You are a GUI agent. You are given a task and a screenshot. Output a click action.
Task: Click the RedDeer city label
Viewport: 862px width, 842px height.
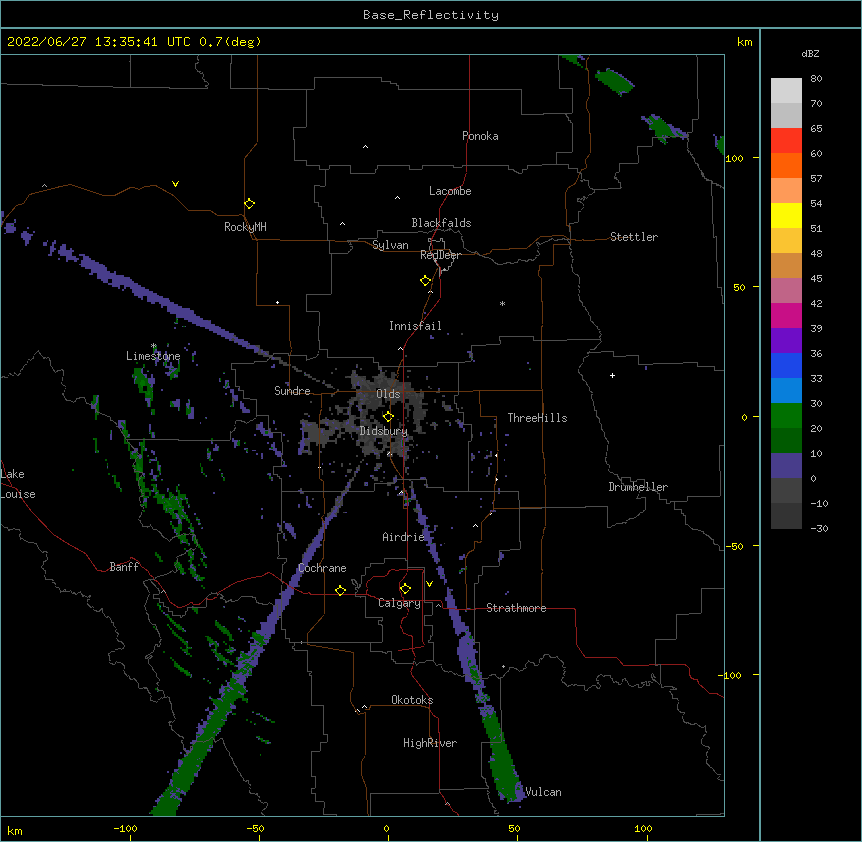pos(440,255)
